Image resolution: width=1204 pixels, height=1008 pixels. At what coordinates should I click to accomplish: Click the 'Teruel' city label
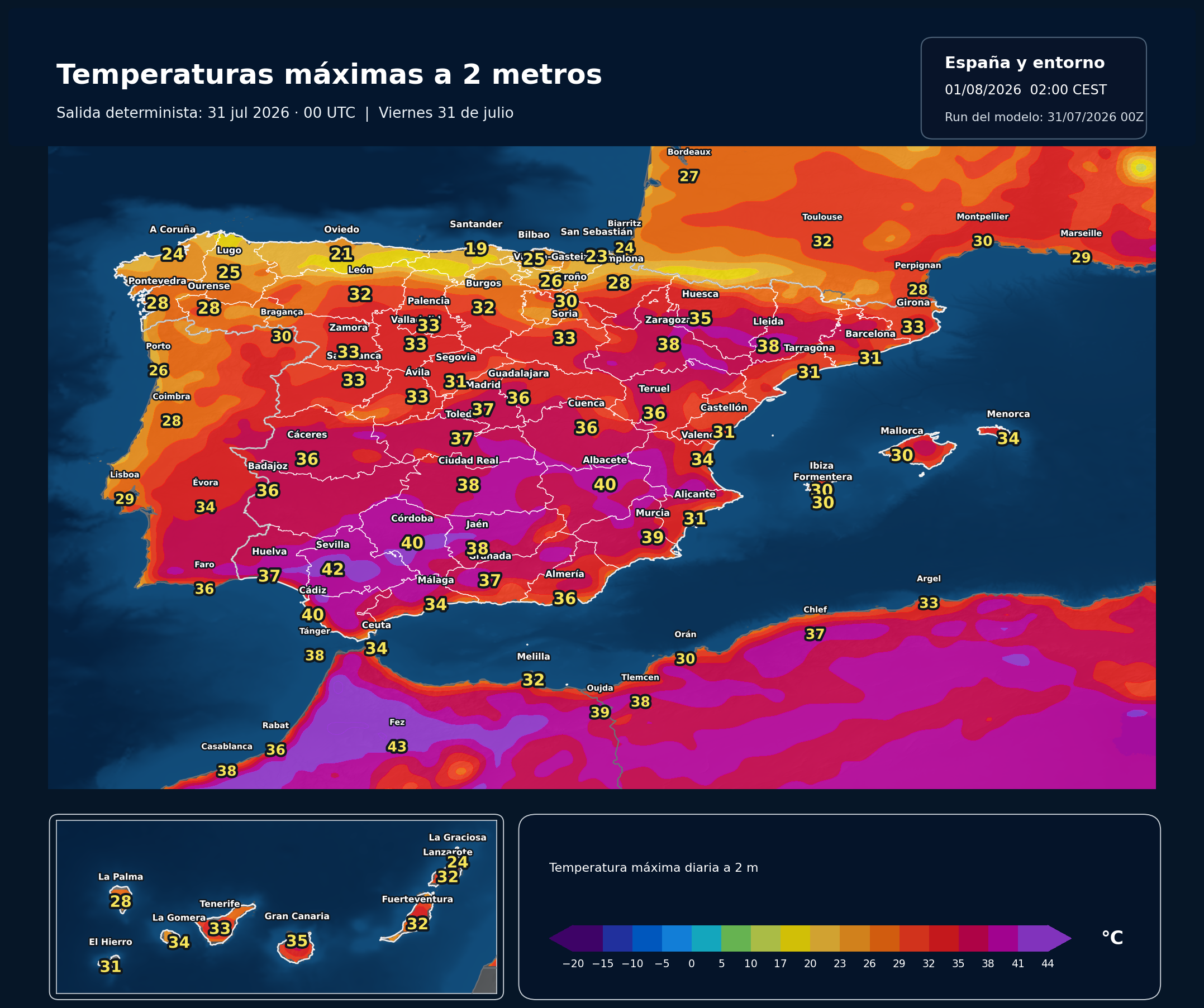(x=654, y=389)
